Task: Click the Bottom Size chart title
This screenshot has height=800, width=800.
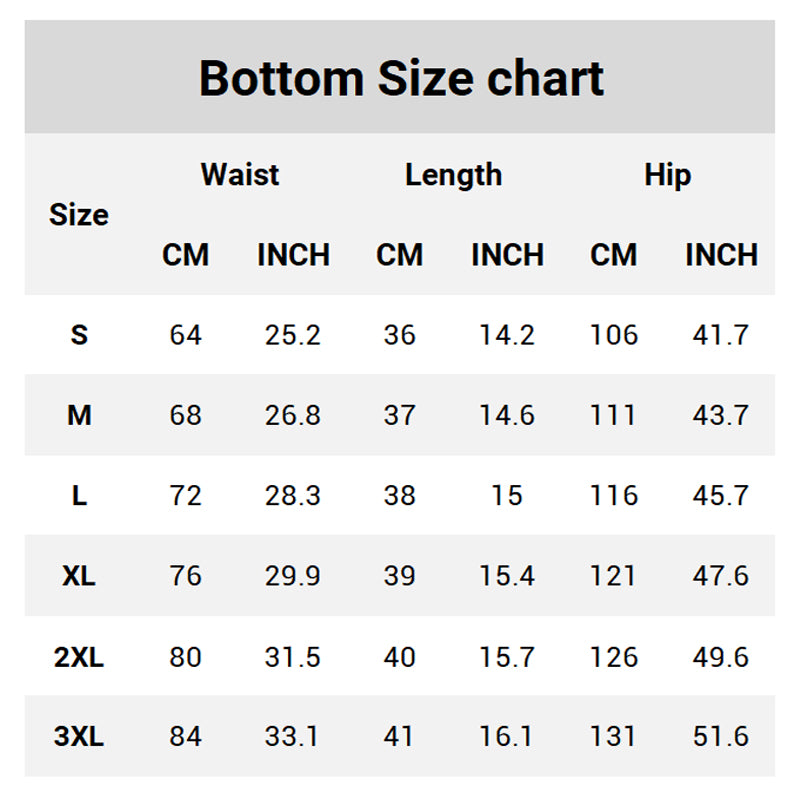Action: pyautogui.click(x=401, y=78)
